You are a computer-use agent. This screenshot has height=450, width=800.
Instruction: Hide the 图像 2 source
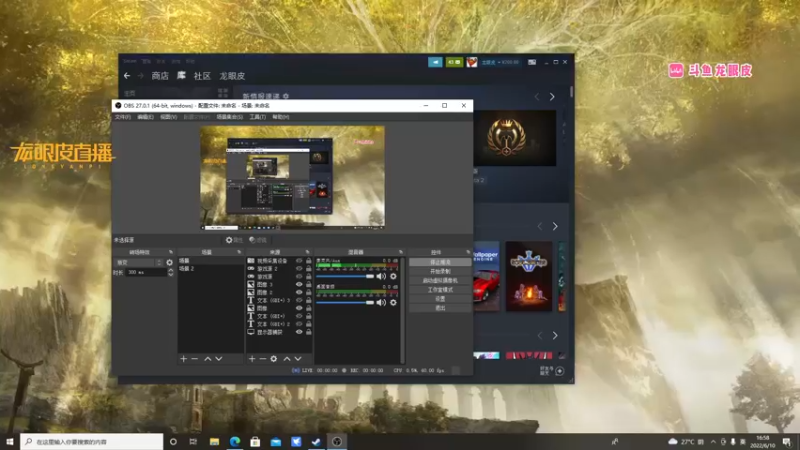point(299,292)
